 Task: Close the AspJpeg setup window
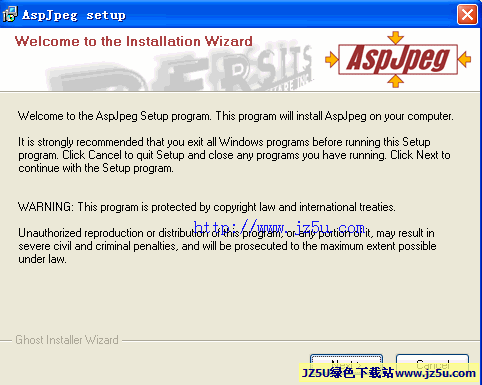tap(467, 15)
